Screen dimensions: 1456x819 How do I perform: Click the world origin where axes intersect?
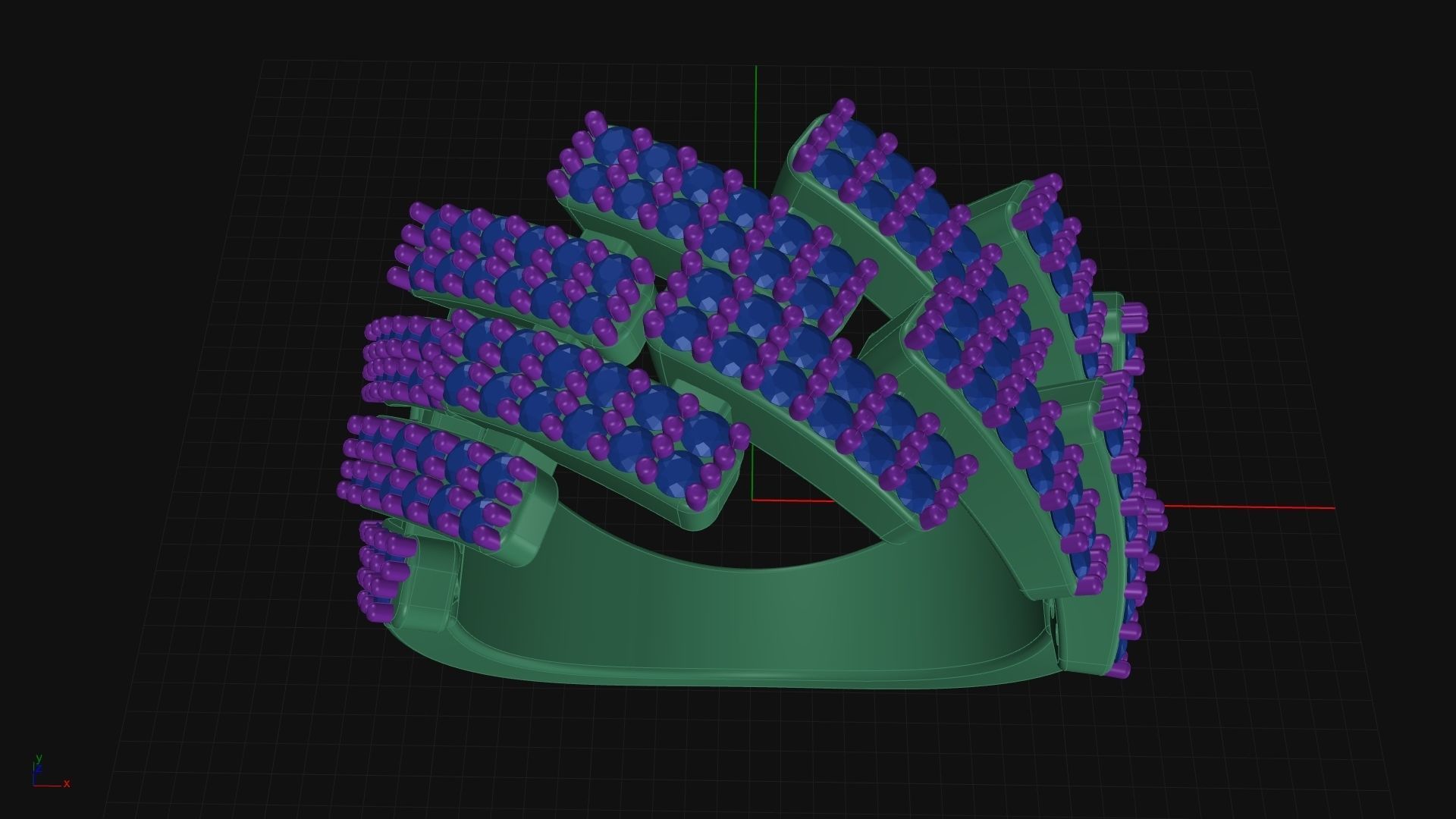pyautogui.click(x=753, y=500)
